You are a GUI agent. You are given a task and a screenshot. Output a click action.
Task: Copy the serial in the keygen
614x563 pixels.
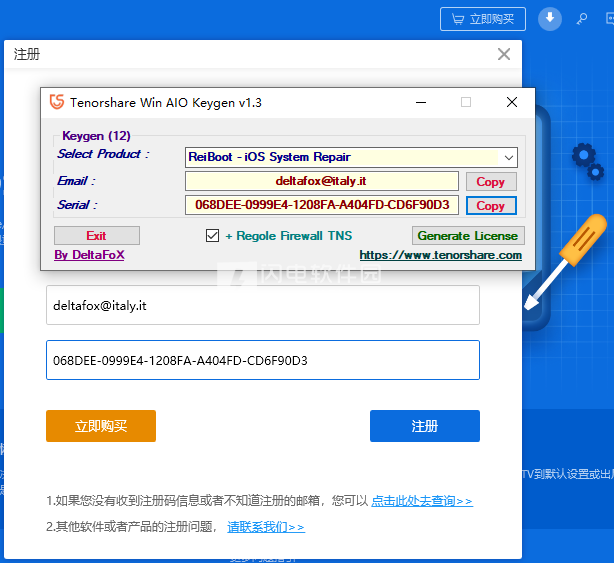pyautogui.click(x=491, y=206)
